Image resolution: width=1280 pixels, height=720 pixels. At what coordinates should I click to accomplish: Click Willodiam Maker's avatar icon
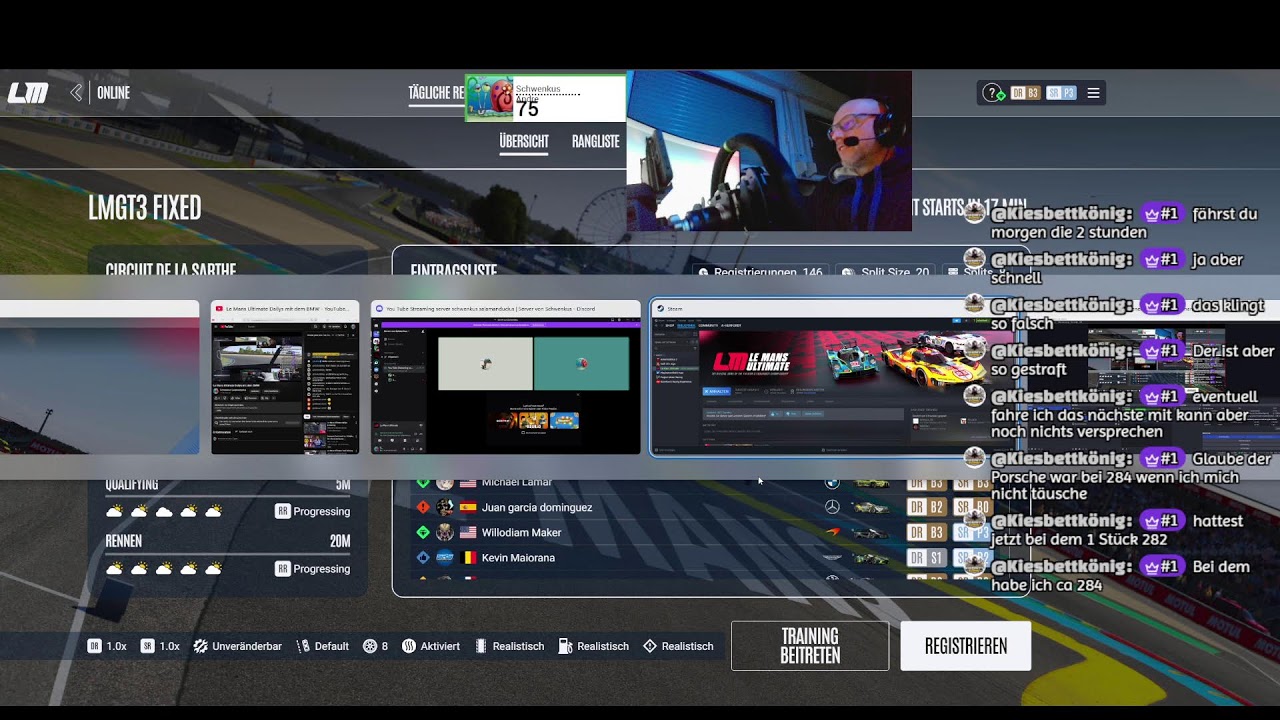click(445, 533)
